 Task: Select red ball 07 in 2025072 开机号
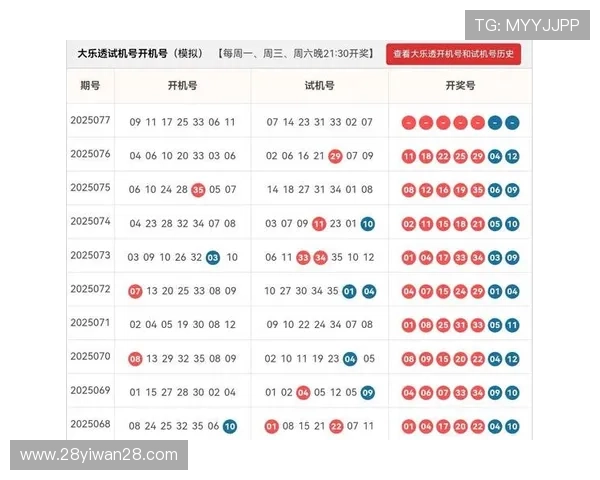click(x=136, y=291)
